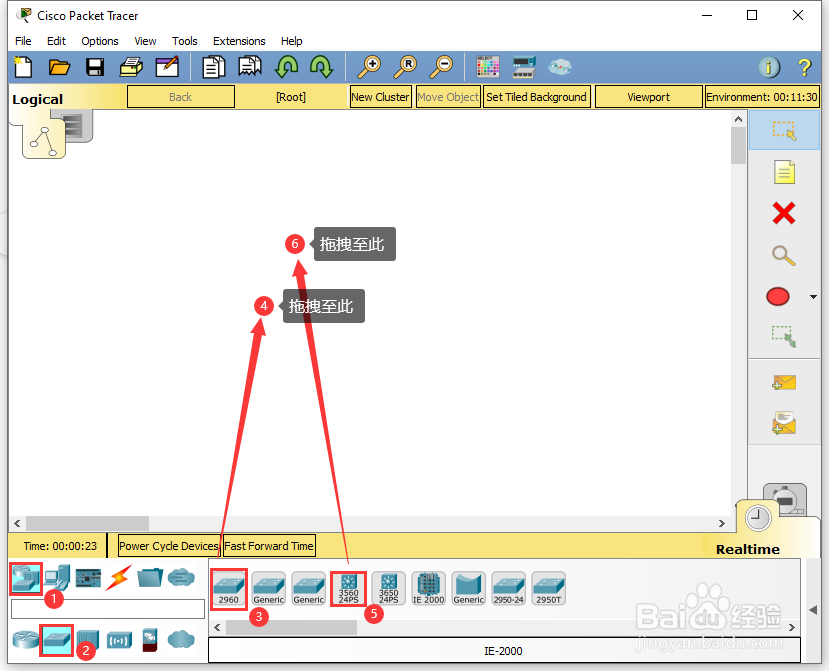The image size is (829, 671).
Task: Select End Devices category
Action: pos(57,577)
